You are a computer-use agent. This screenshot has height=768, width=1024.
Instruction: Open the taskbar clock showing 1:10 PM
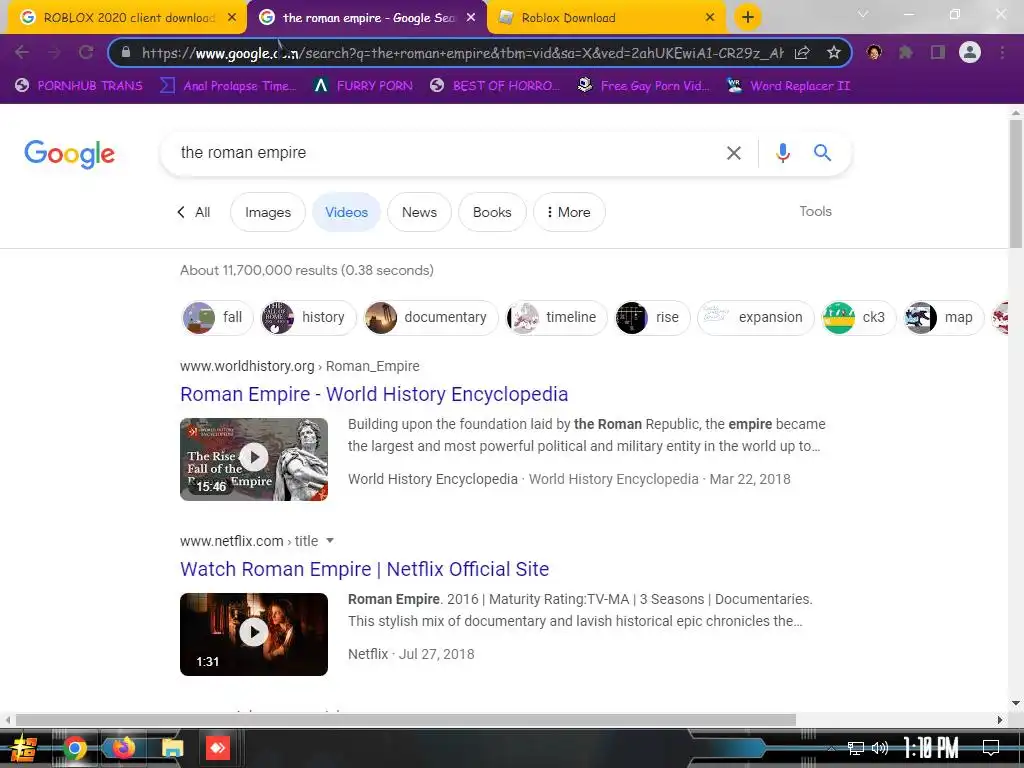tap(931, 748)
